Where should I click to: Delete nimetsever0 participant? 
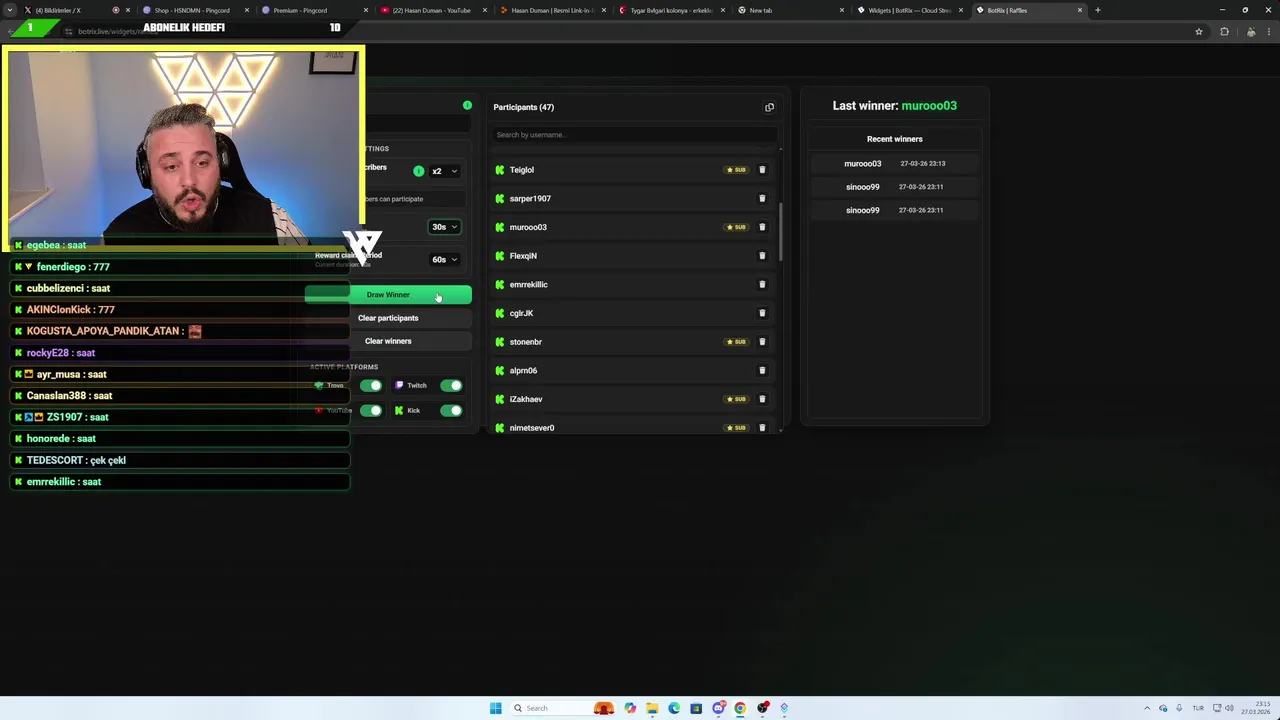pos(762,428)
